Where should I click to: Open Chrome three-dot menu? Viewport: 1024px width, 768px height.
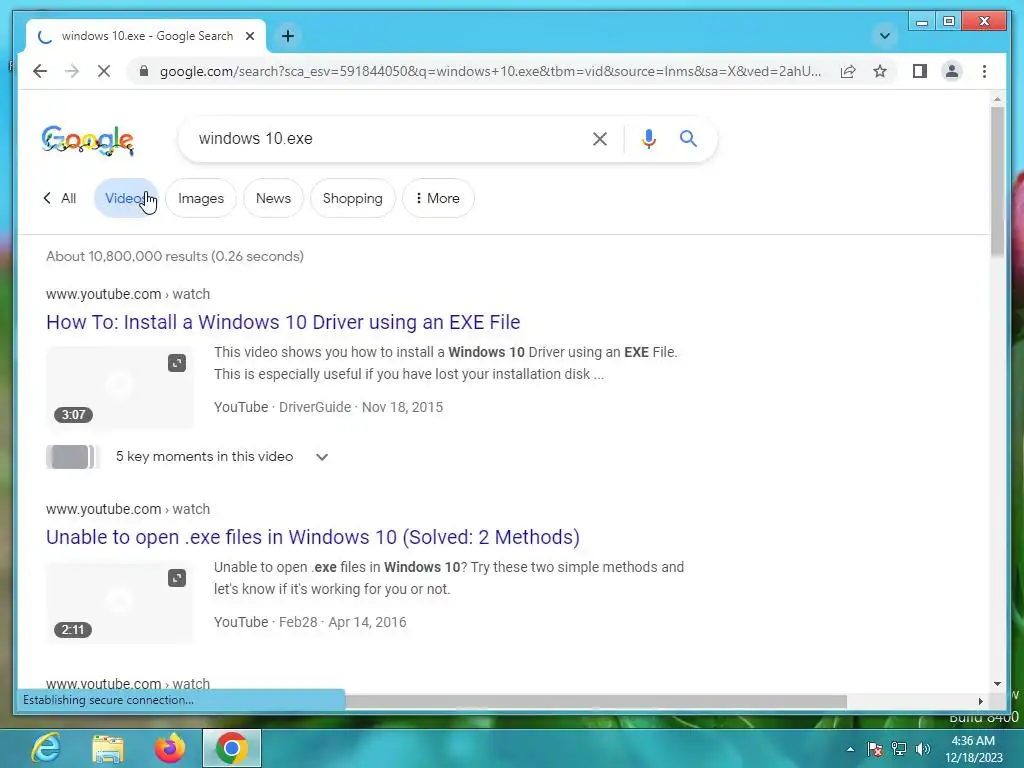tap(984, 71)
